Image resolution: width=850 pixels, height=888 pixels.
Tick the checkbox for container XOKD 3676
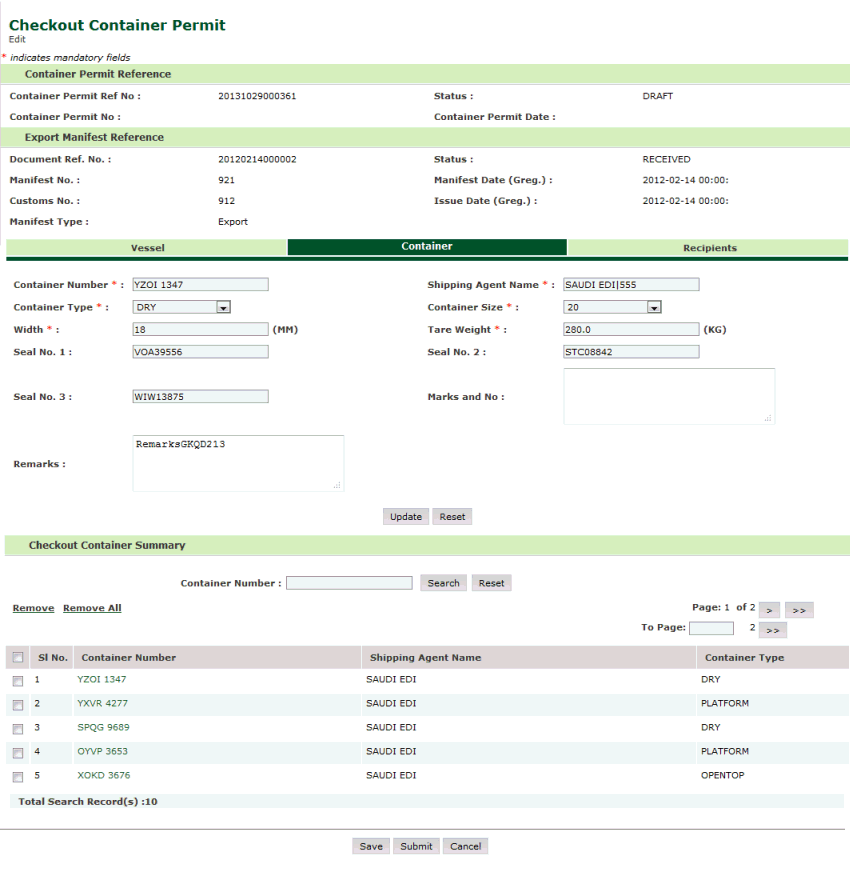[18, 777]
